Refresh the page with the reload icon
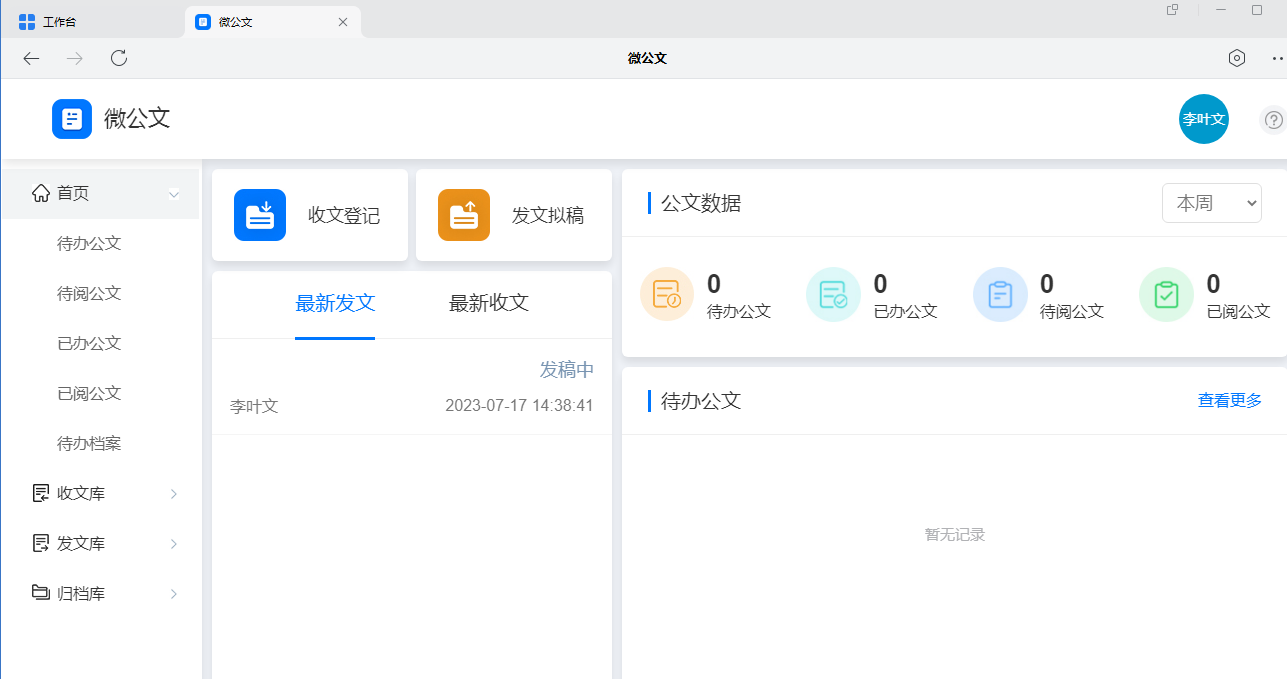This screenshot has height=679, width=1287. (118, 58)
